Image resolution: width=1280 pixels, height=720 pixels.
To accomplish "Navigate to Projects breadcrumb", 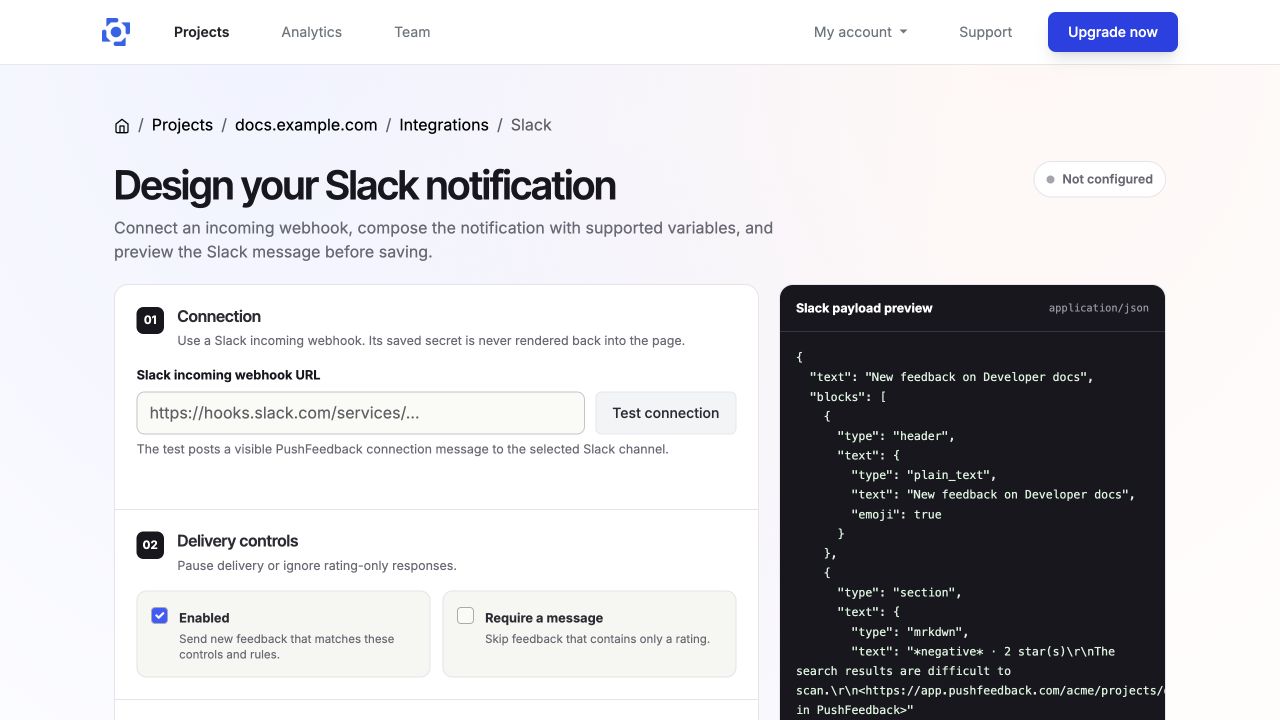I will pos(182,125).
